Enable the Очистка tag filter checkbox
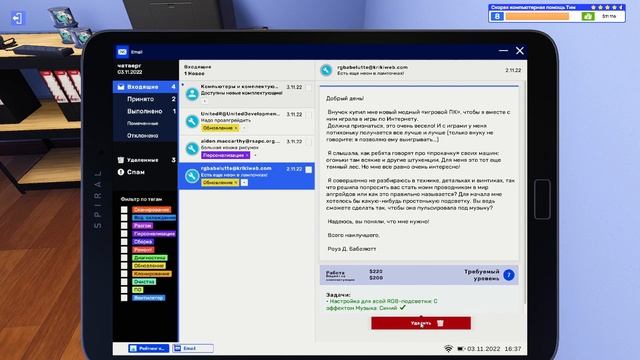Viewport: 640px width, 360px height. 124,282
